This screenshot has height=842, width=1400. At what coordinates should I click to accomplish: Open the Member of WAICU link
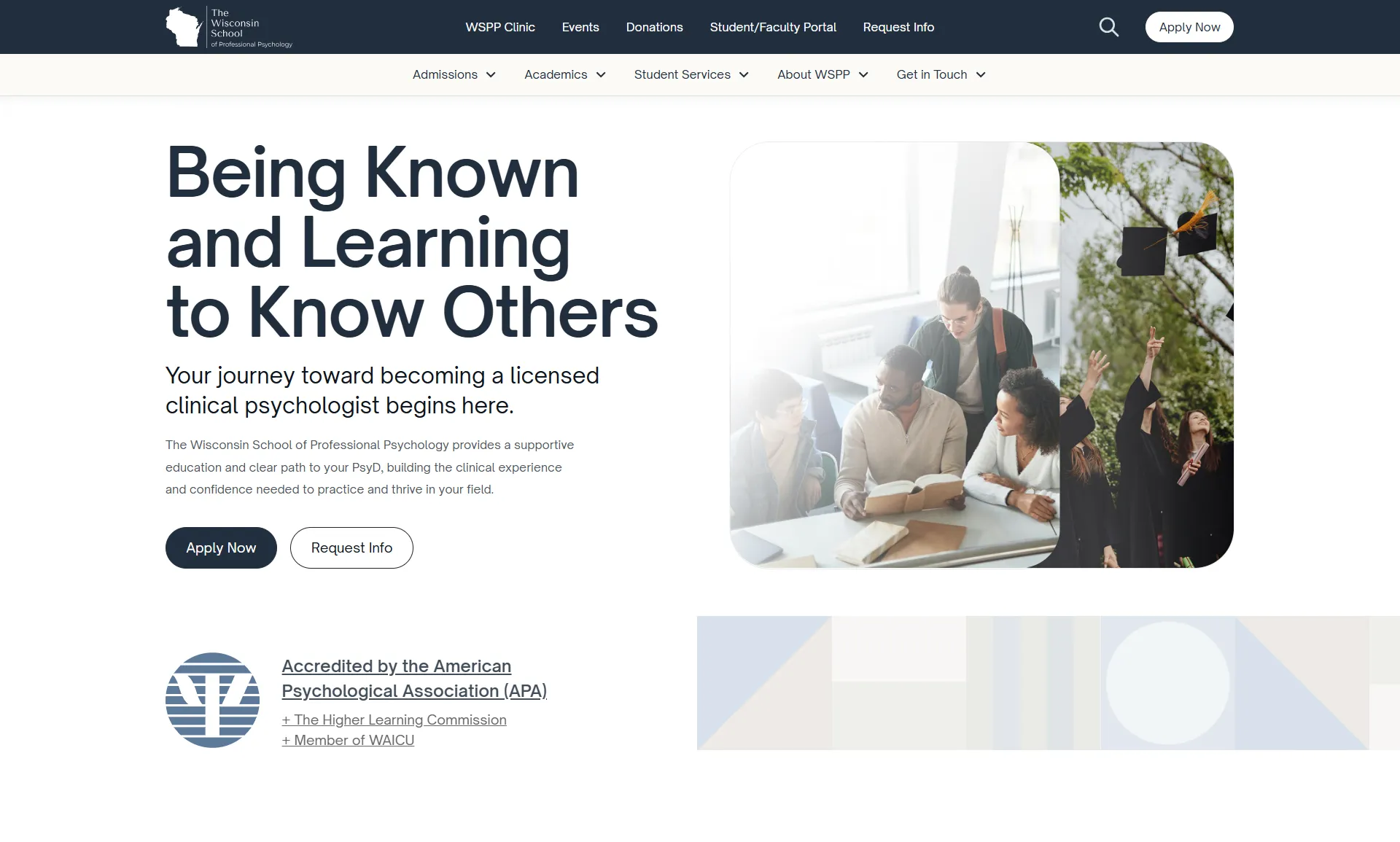click(x=348, y=740)
